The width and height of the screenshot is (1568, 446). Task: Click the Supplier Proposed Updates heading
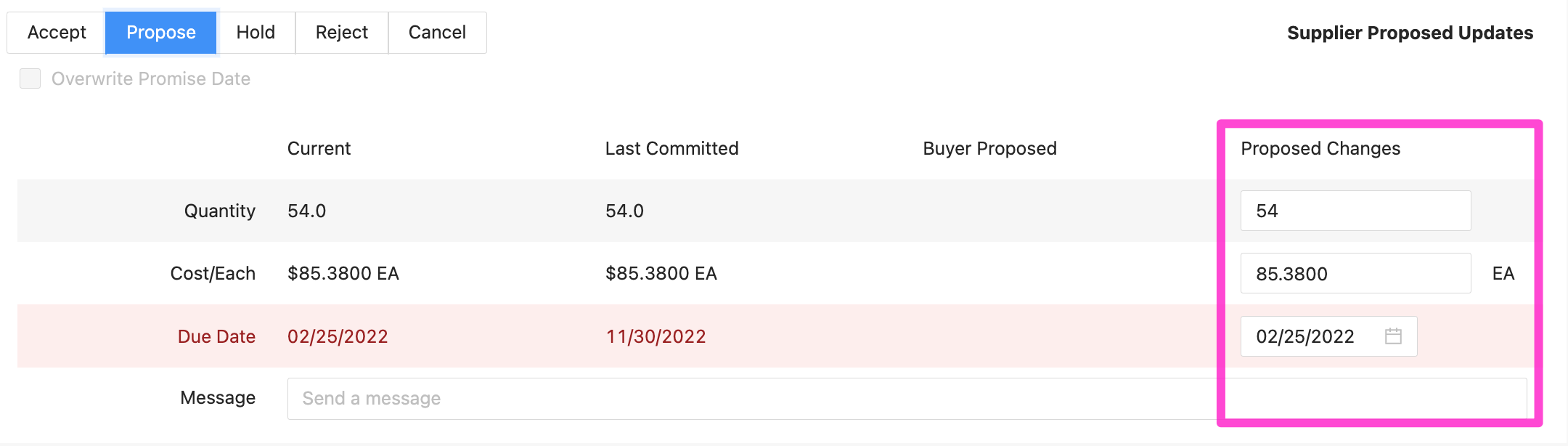point(1410,33)
